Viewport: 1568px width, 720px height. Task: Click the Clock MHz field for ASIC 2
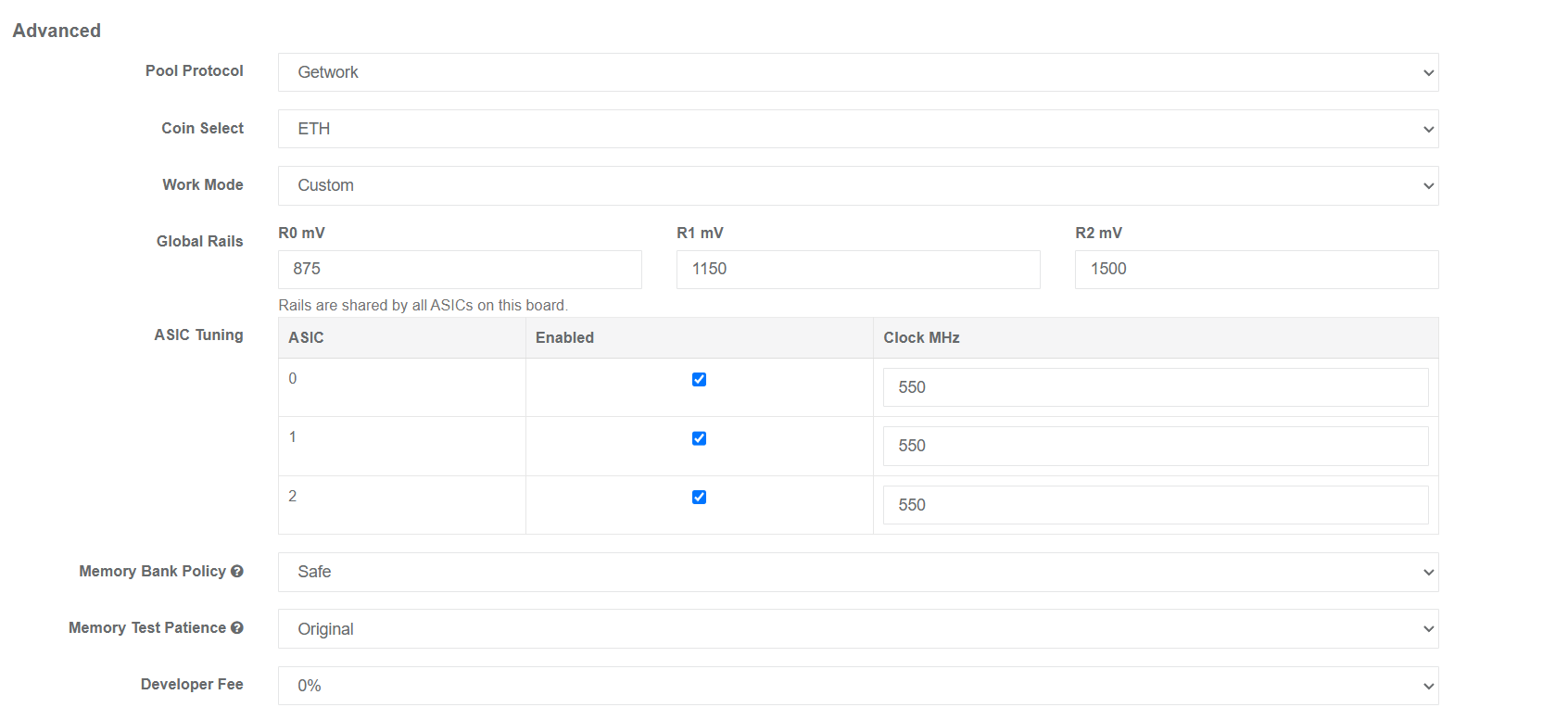(1156, 505)
